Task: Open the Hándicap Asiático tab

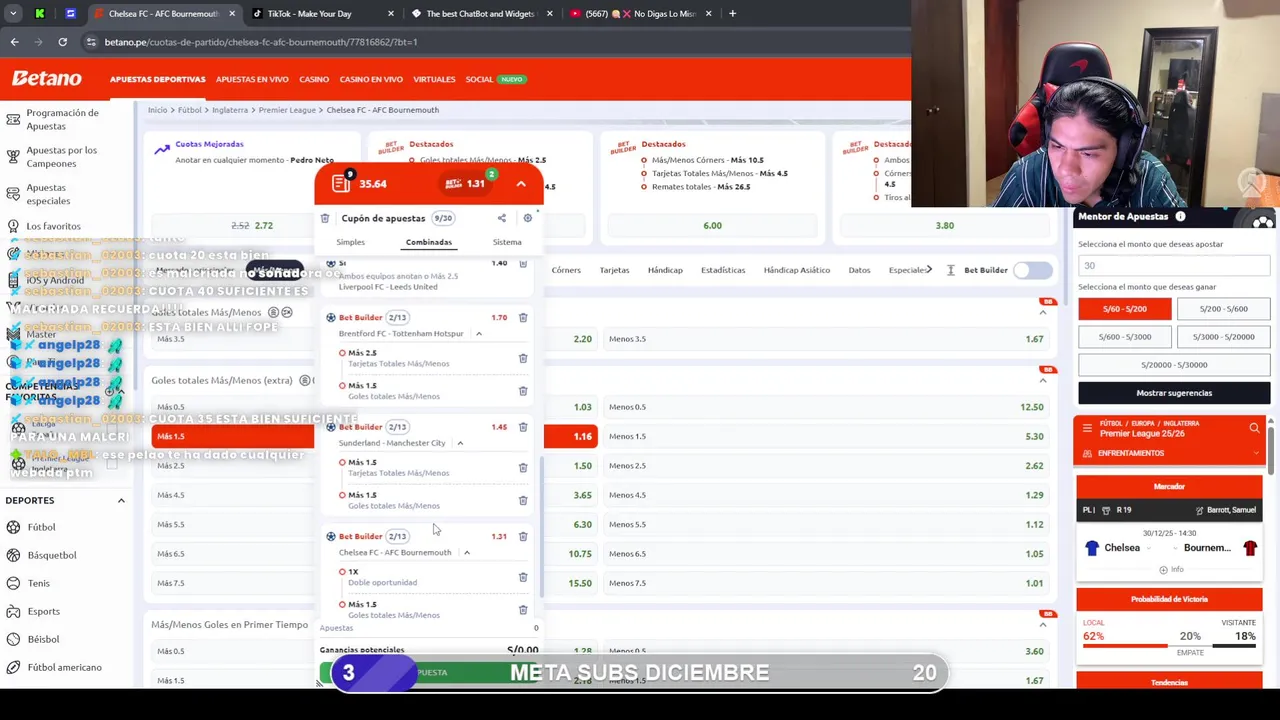Action: click(797, 270)
